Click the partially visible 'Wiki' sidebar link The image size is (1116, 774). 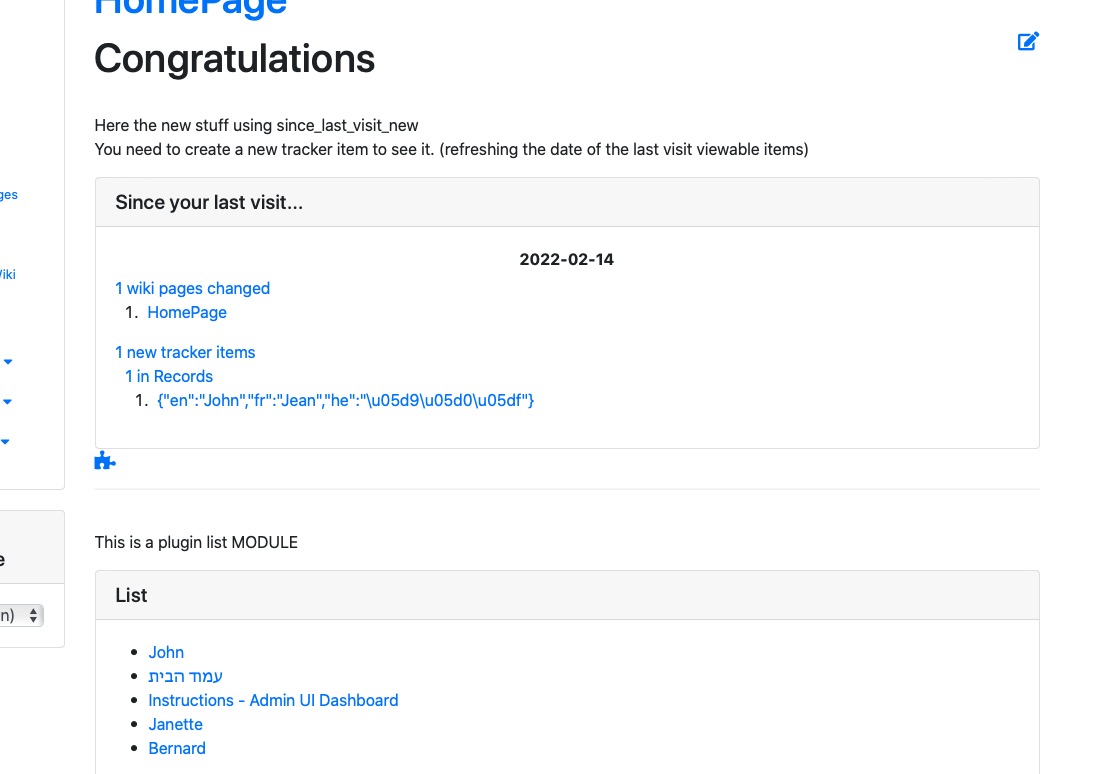7,275
